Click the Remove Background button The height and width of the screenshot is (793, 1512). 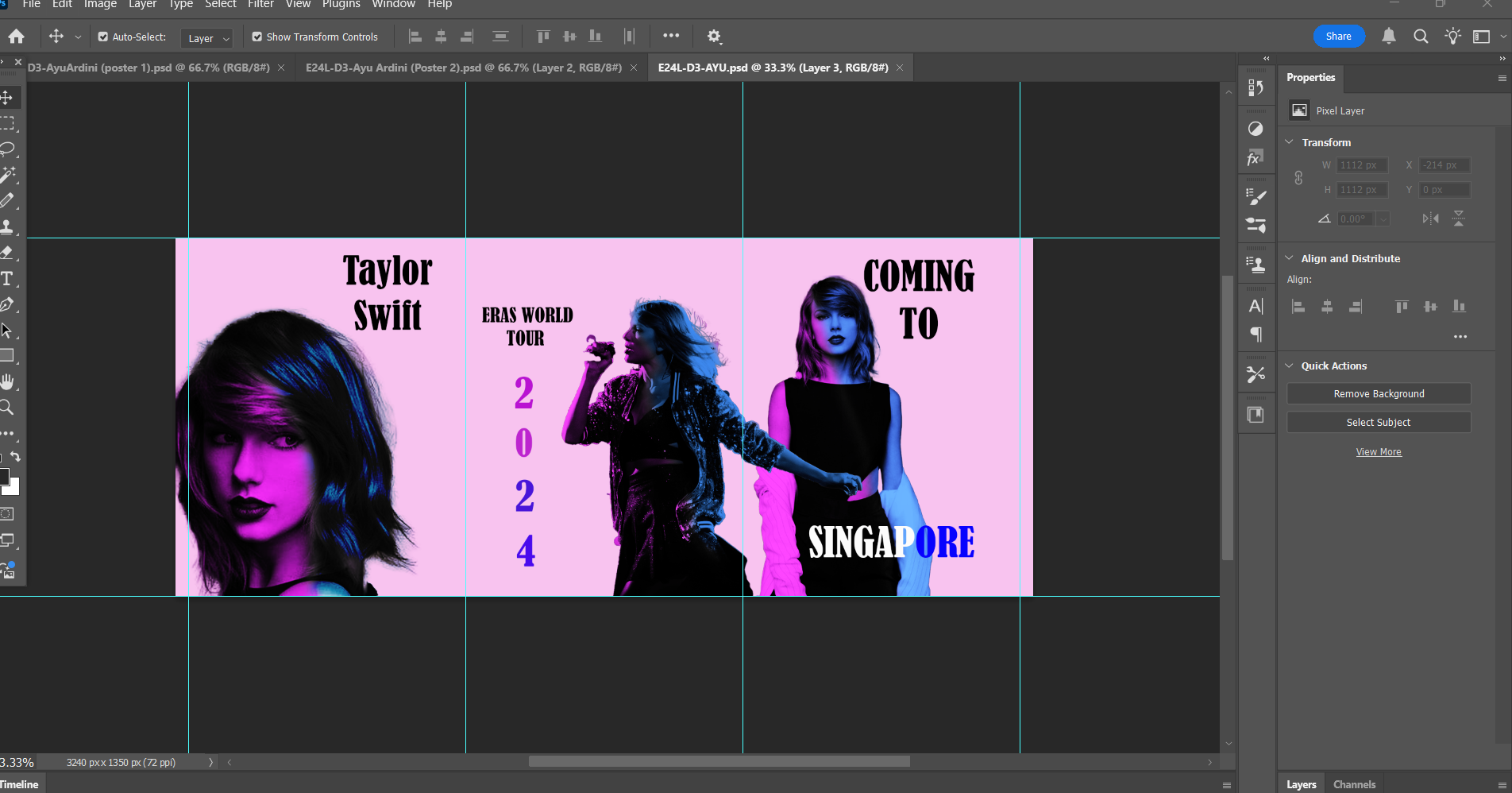coord(1378,394)
